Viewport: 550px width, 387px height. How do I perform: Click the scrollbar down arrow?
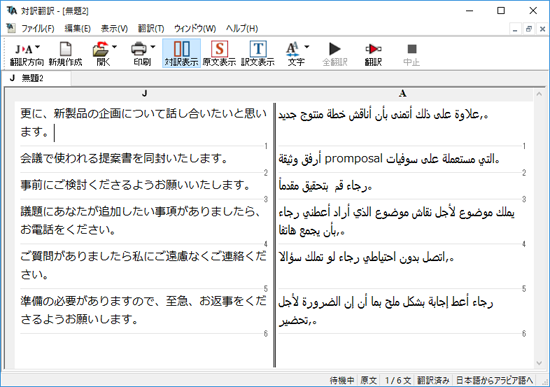(x=539, y=363)
